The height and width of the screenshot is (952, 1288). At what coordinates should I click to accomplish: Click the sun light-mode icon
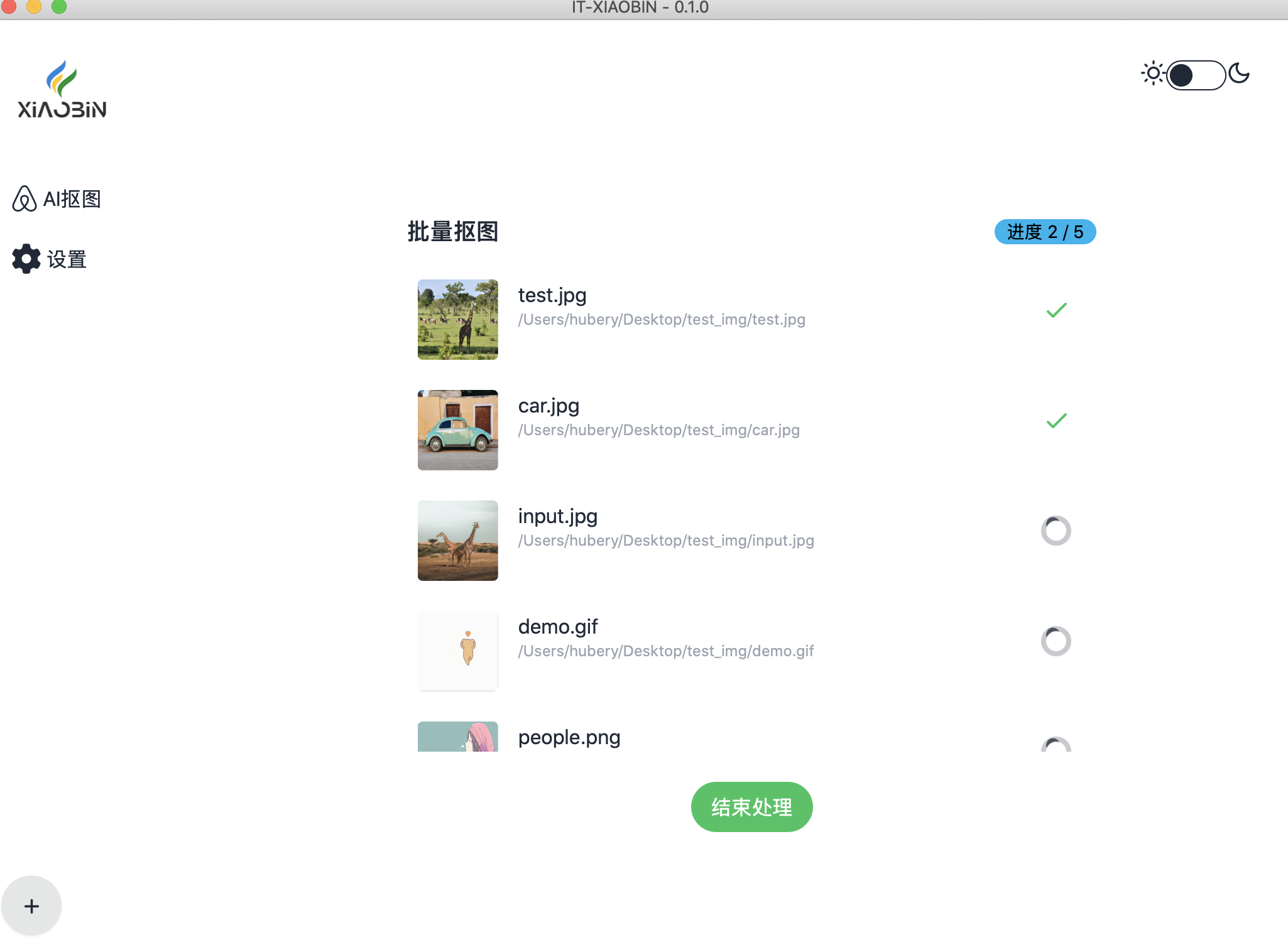tap(1152, 74)
